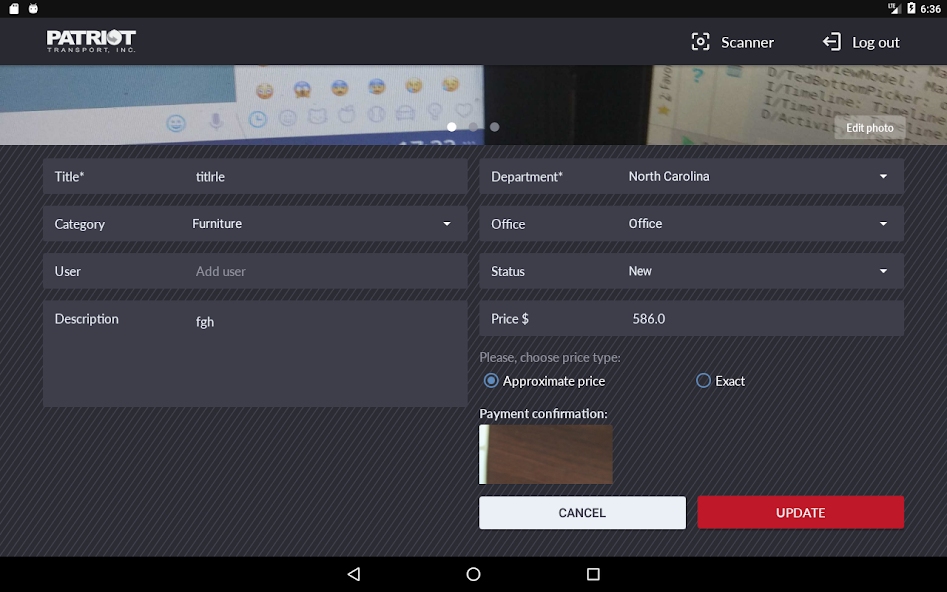Edit the Price $ field value
The width and height of the screenshot is (947, 592).
[692, 318]
